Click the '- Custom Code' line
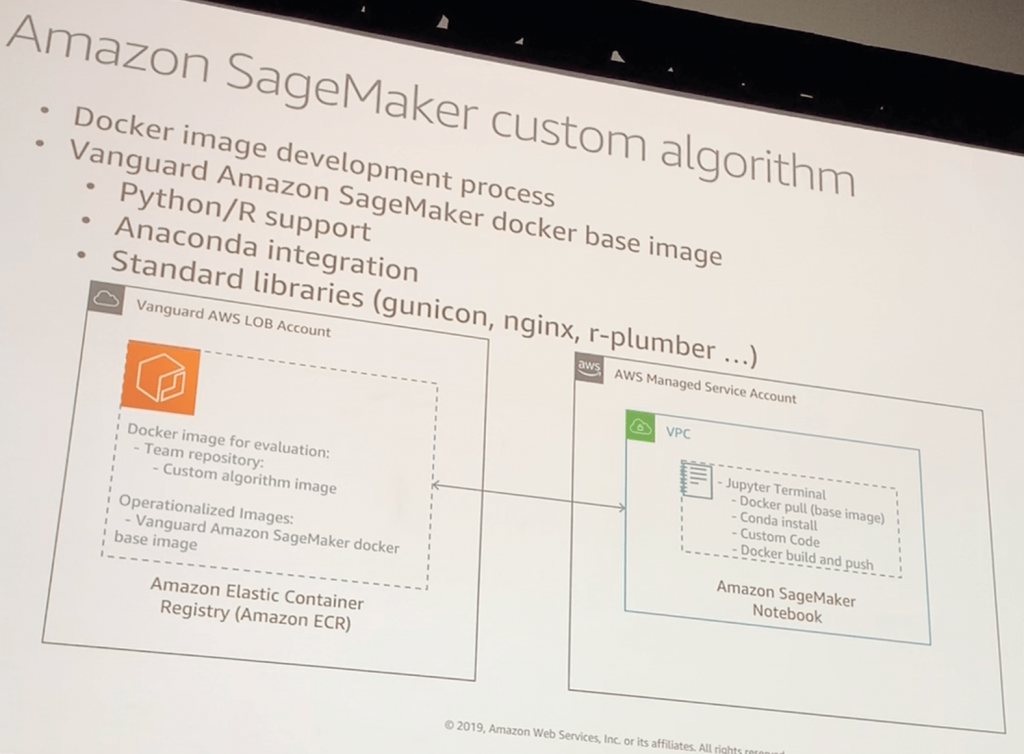The height and width of the screenshot is (754, 1024). pos(776,537)
